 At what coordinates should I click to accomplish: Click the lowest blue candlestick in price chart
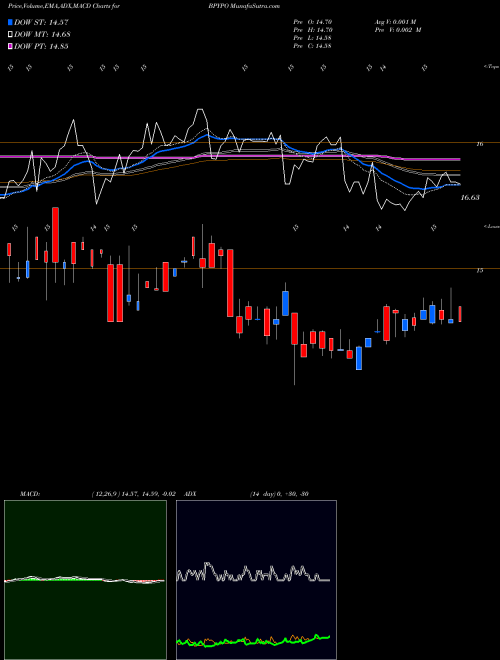point(359,358)
